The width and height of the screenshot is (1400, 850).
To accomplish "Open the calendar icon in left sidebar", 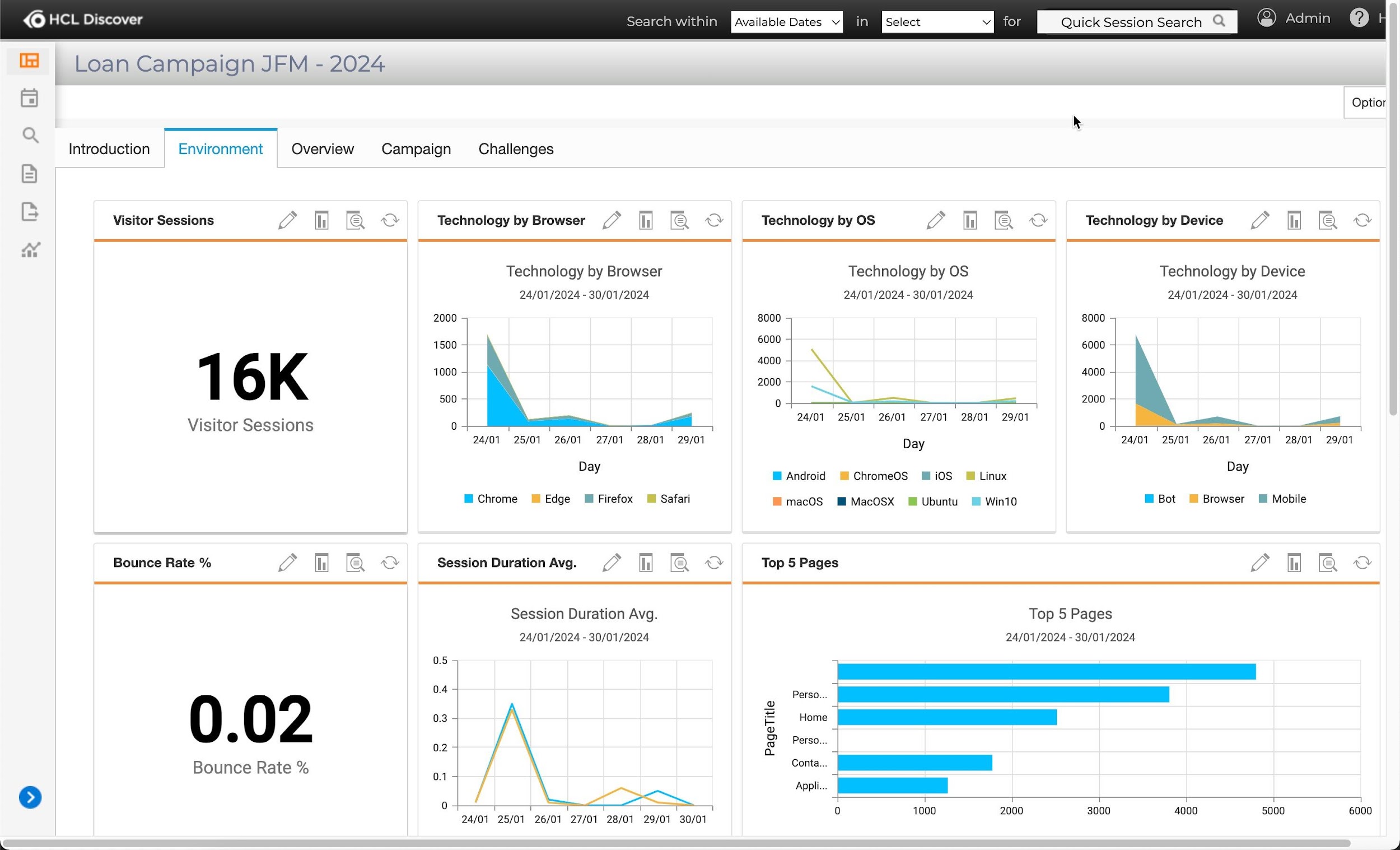I will click(29, 98).
